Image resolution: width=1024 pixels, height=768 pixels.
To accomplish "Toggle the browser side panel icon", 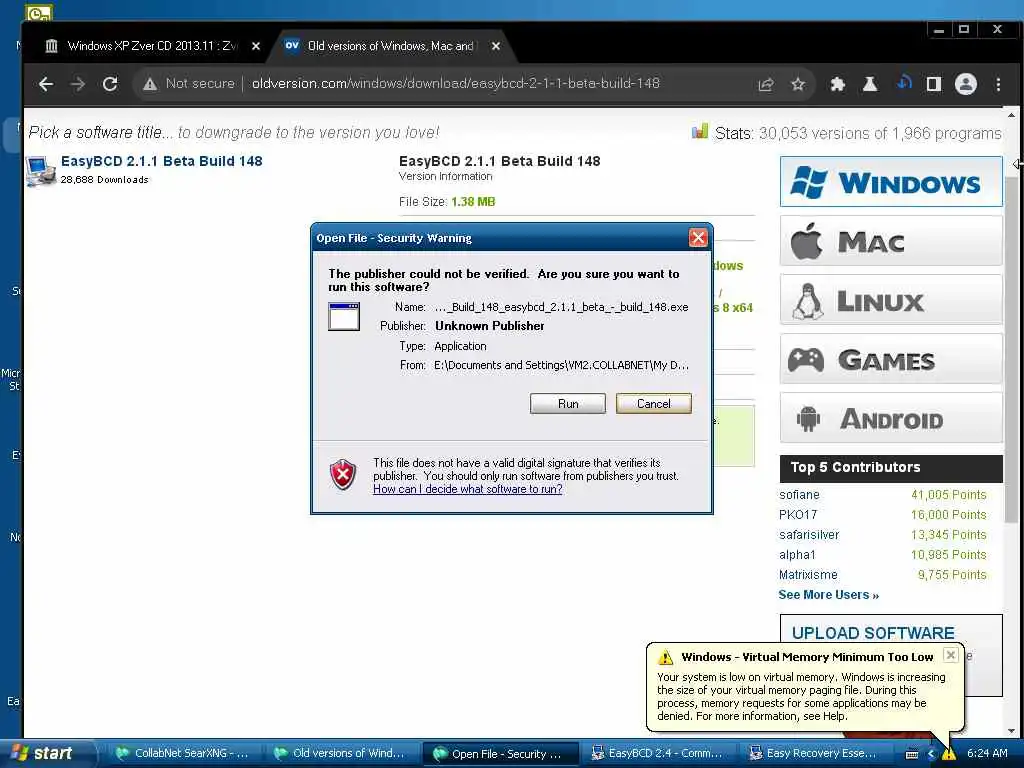I will click(x=934, y=84).
